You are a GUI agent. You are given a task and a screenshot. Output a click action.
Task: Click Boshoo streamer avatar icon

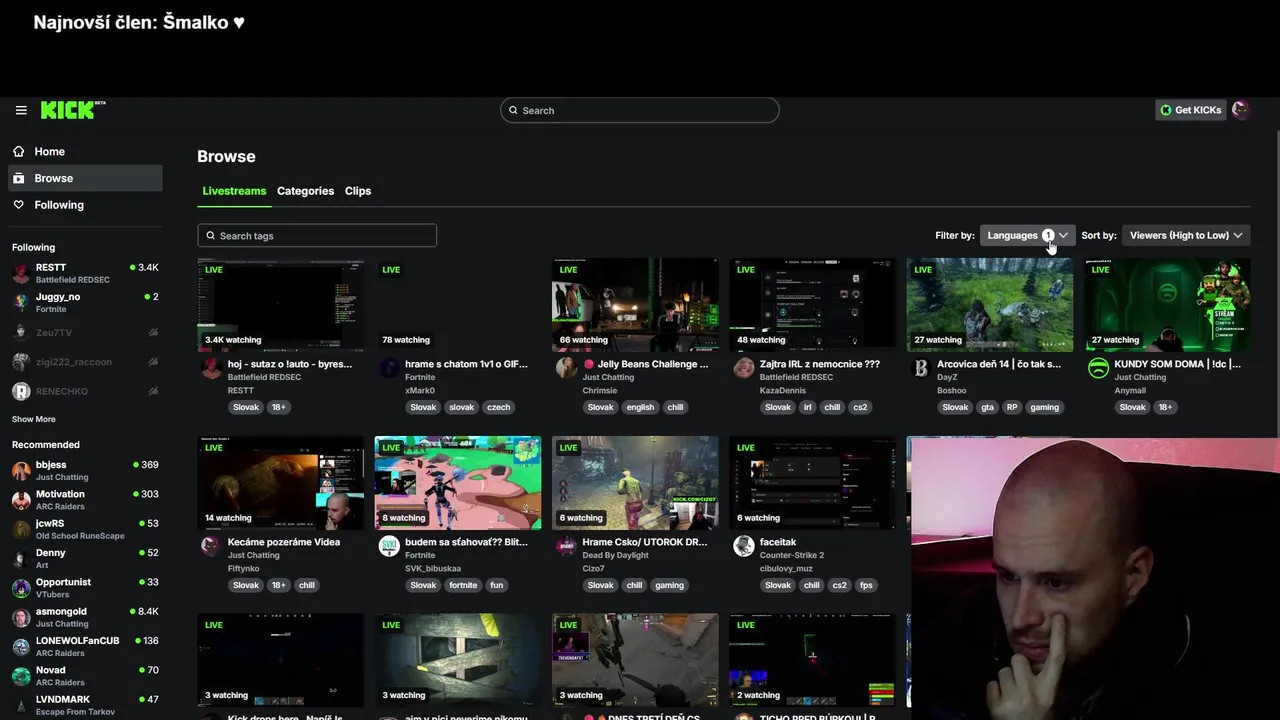[921, 368]
